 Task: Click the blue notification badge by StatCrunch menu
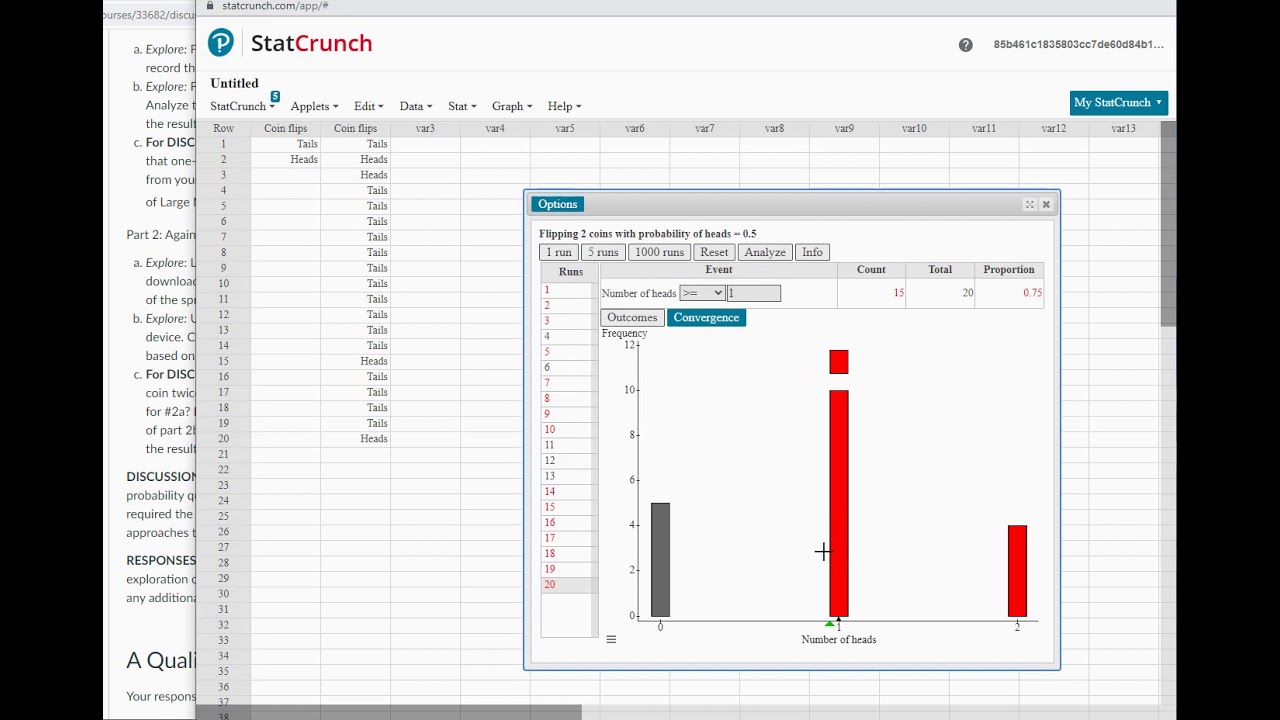tap(275, 96)
